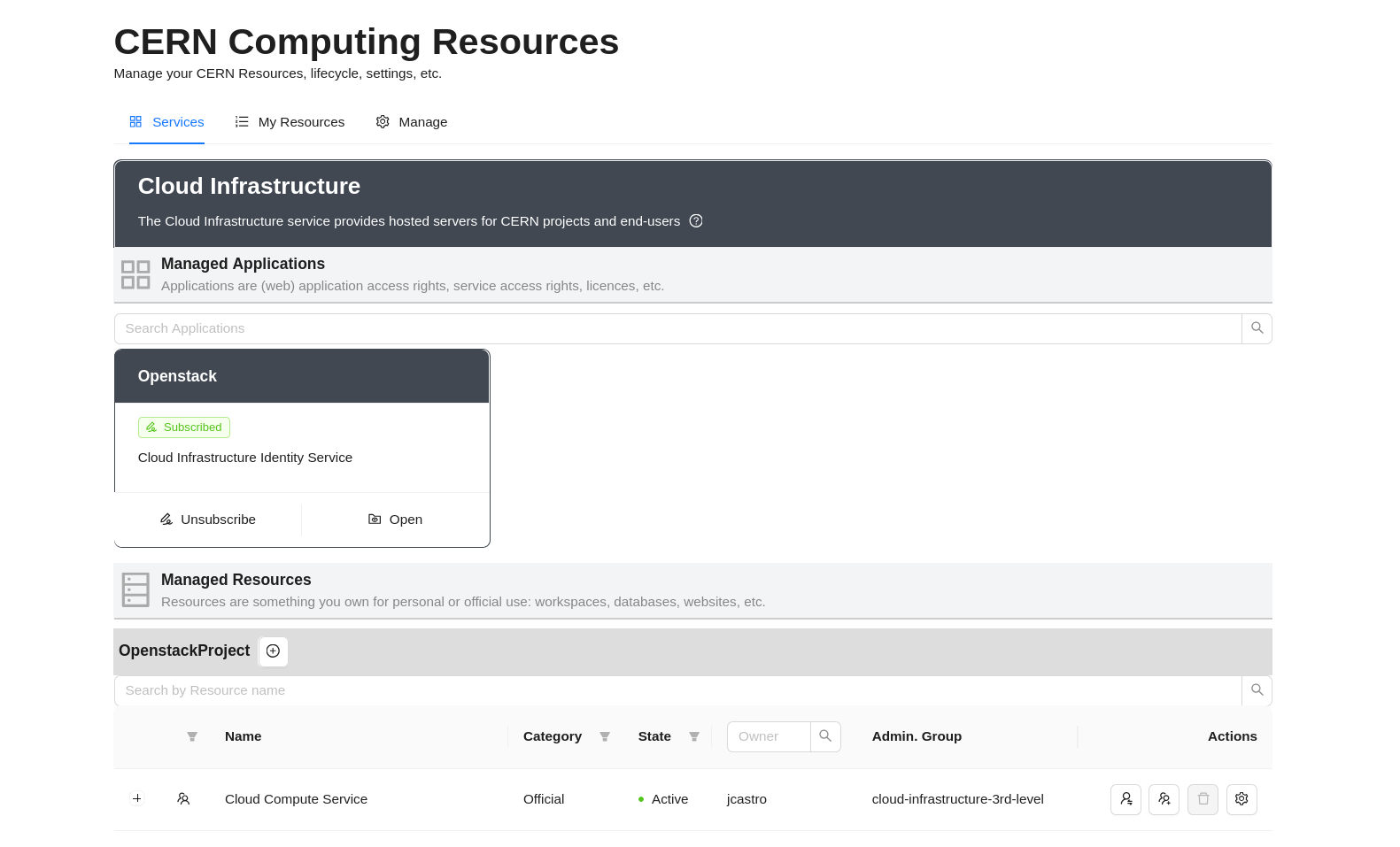Viewport: 1400px width, 847px height.
Task: Click the Subscribed tag on Openstack card
Action: tap(184, 427)
